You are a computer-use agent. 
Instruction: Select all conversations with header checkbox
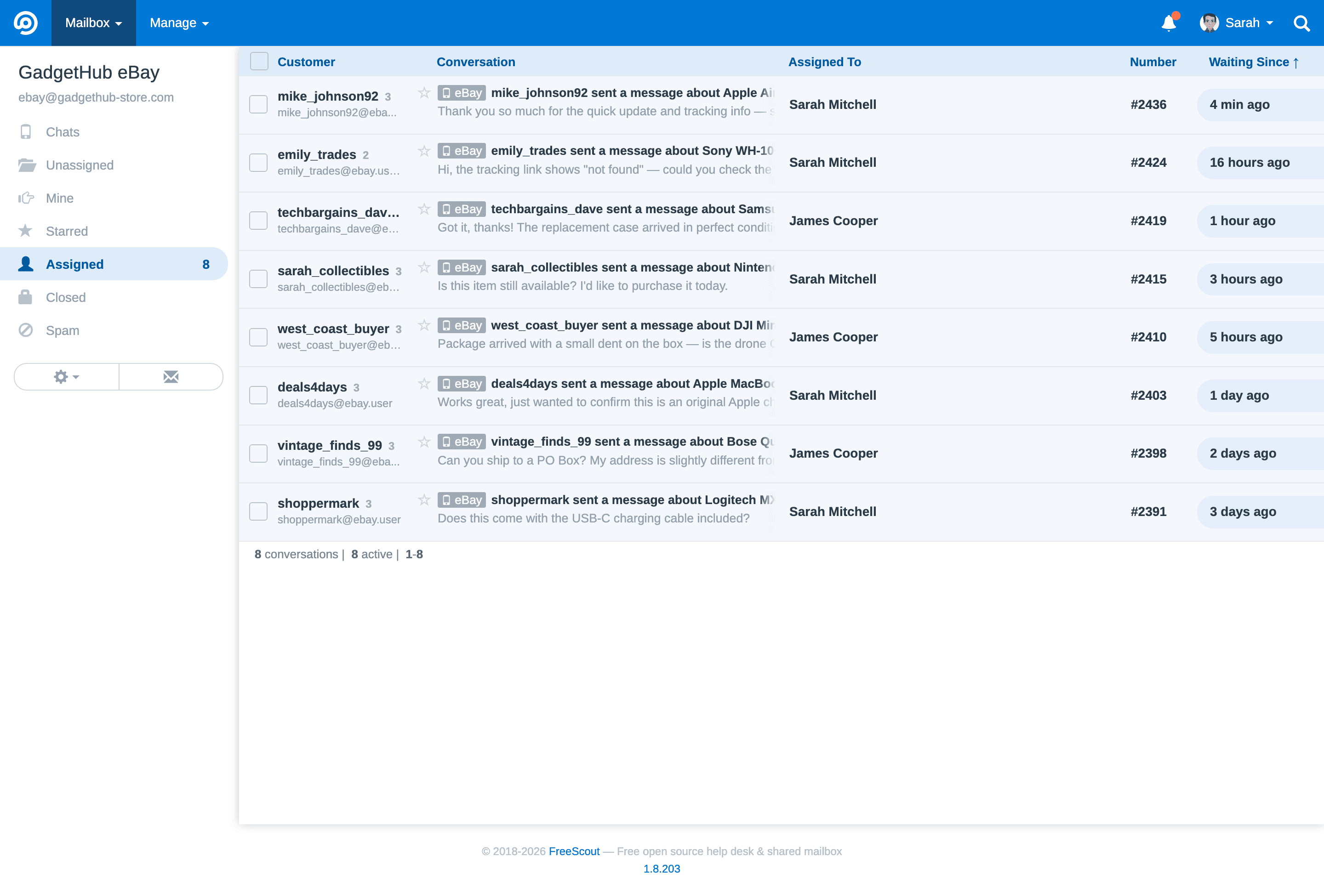click(259, 60)
